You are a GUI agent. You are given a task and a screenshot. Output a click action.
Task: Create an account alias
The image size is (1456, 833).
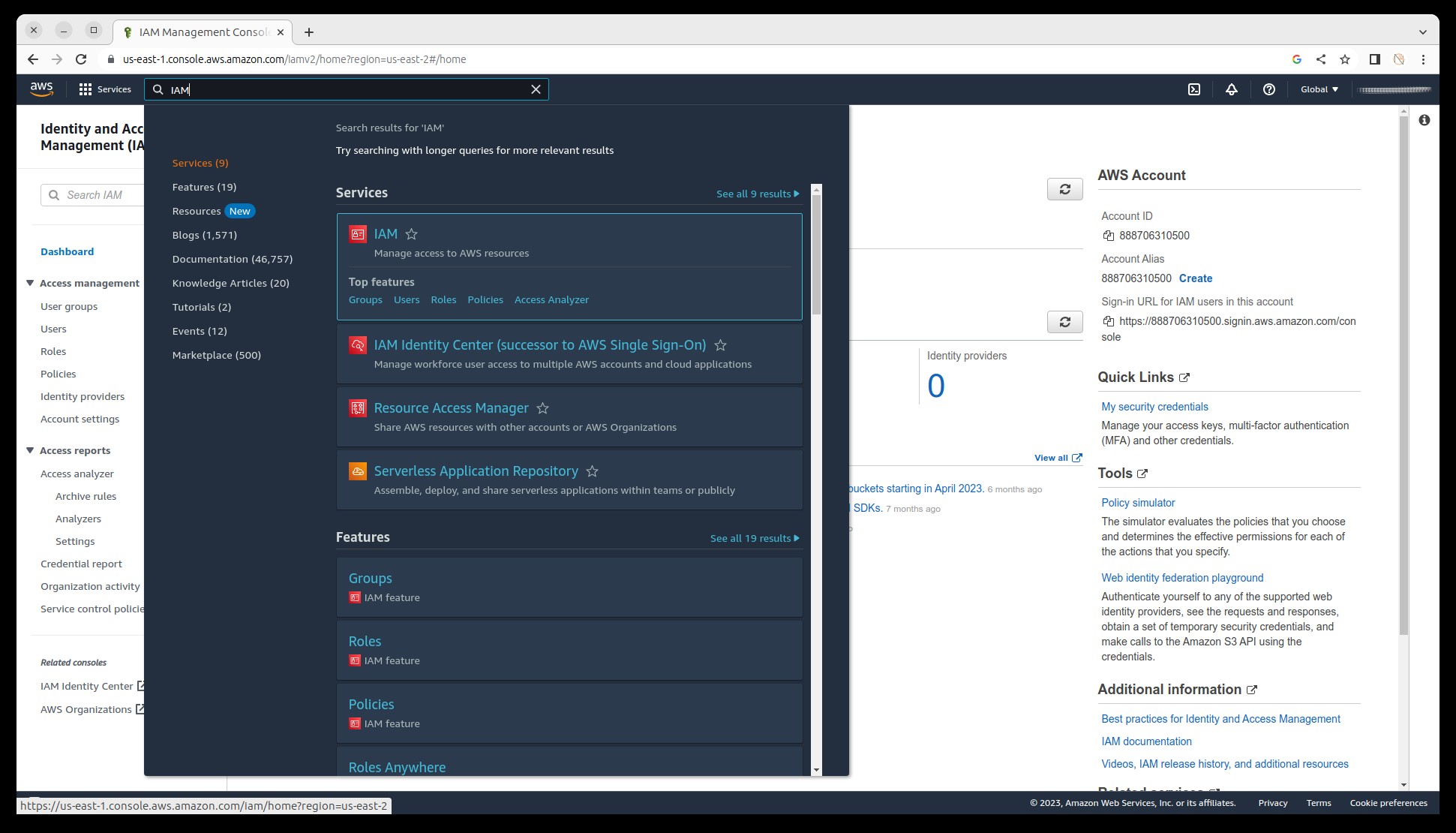(x=1195, y=278)
